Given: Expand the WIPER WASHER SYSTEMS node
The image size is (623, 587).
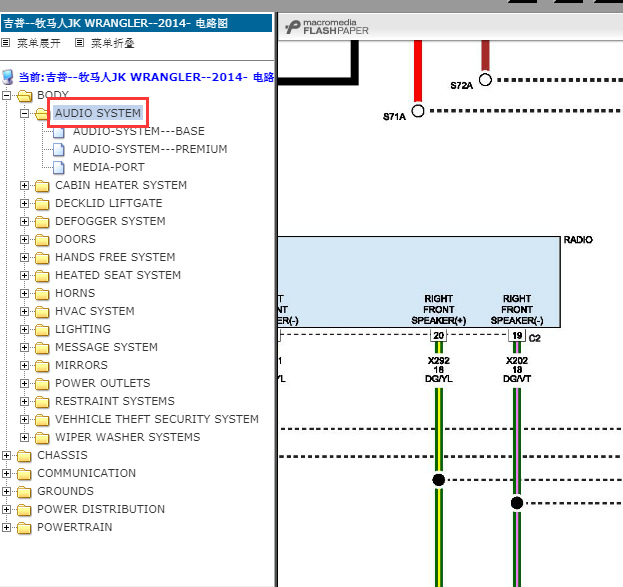Looking at the screenshot, I should coord(25,438).
